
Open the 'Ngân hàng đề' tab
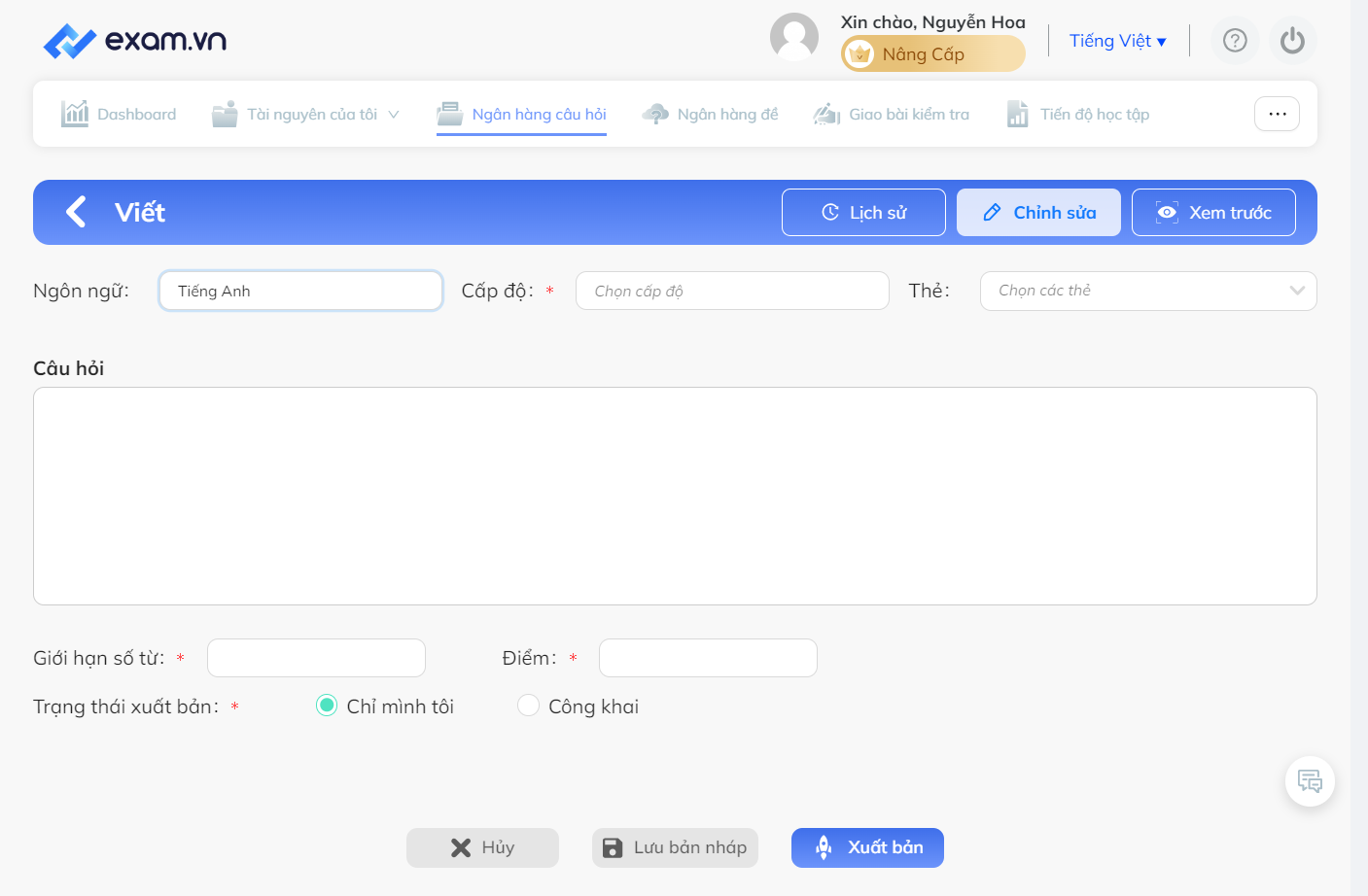pos(710,114)
